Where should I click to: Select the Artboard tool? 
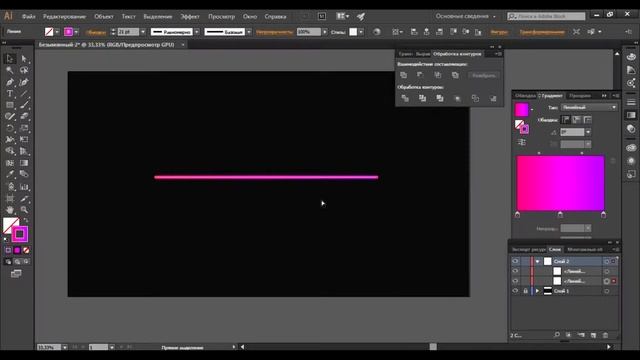(10, 198)
